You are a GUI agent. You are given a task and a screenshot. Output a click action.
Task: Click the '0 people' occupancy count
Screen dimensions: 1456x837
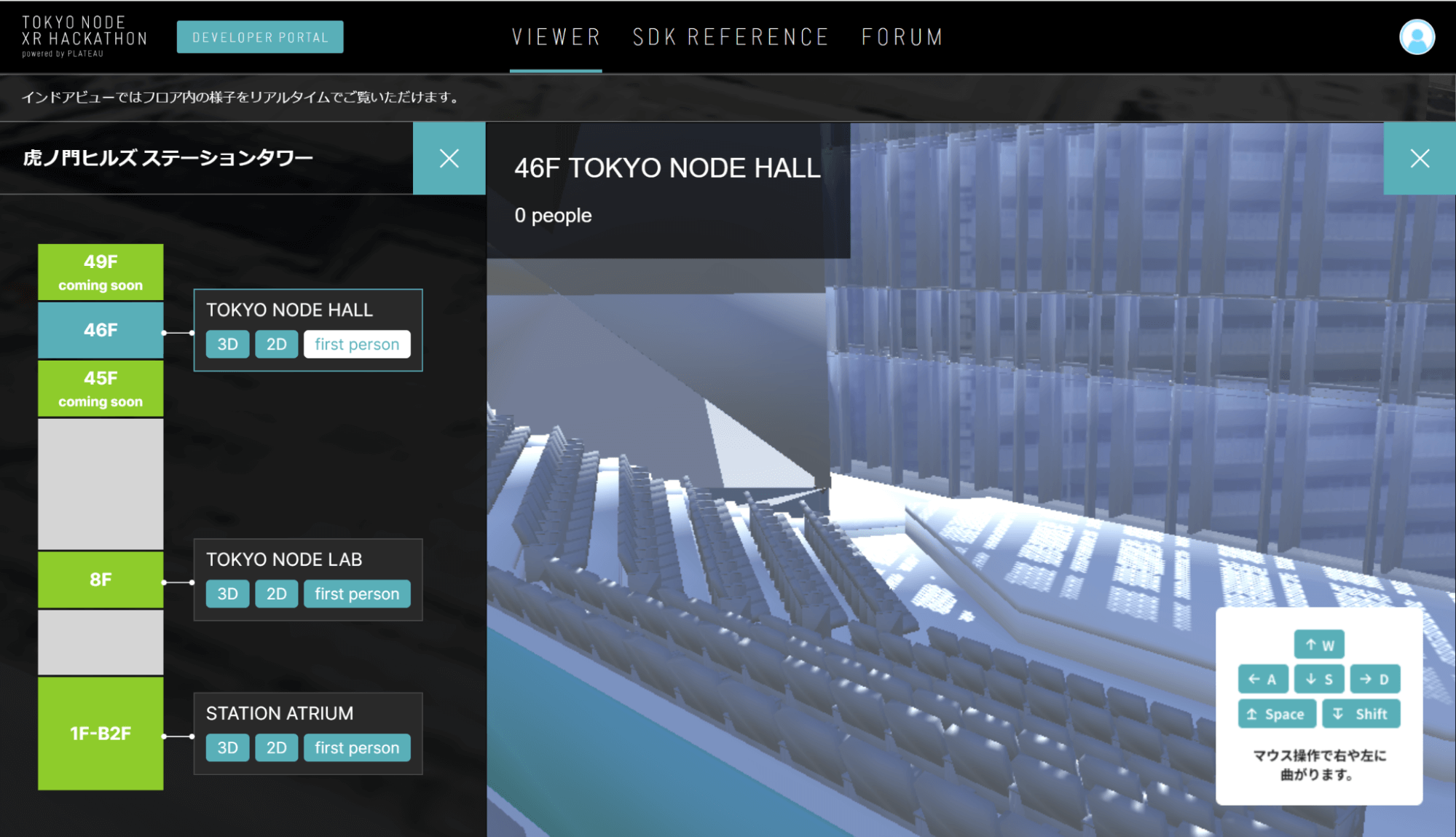coord(553,216)
